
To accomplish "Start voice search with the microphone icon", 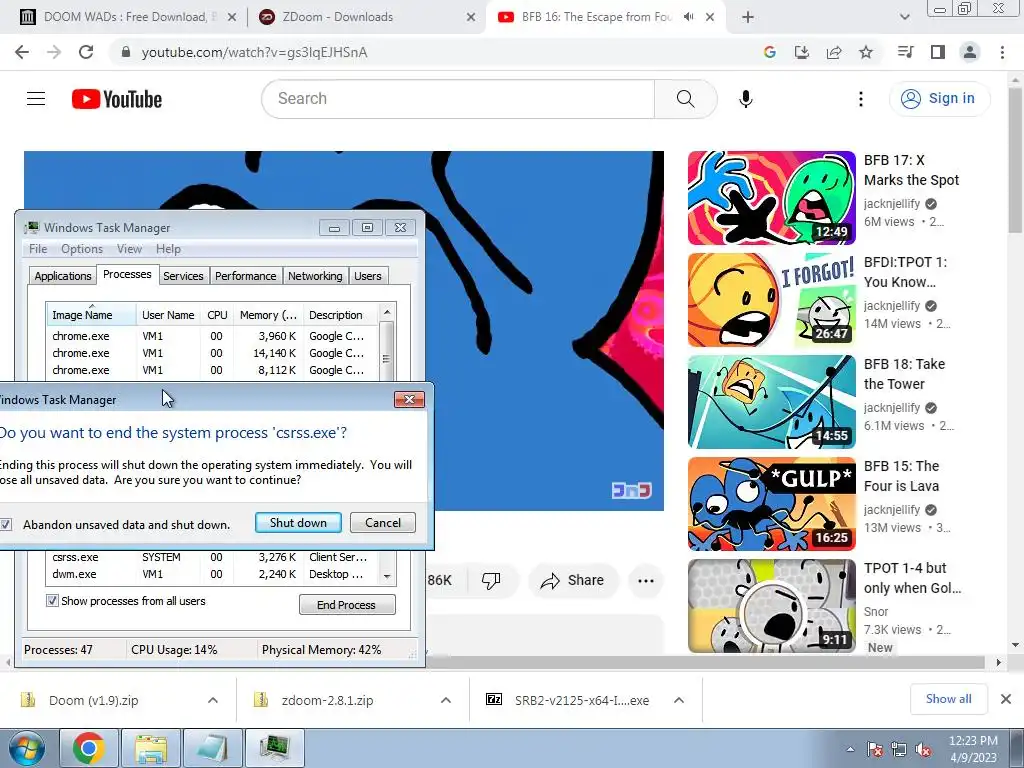I will tap(745, 99).
